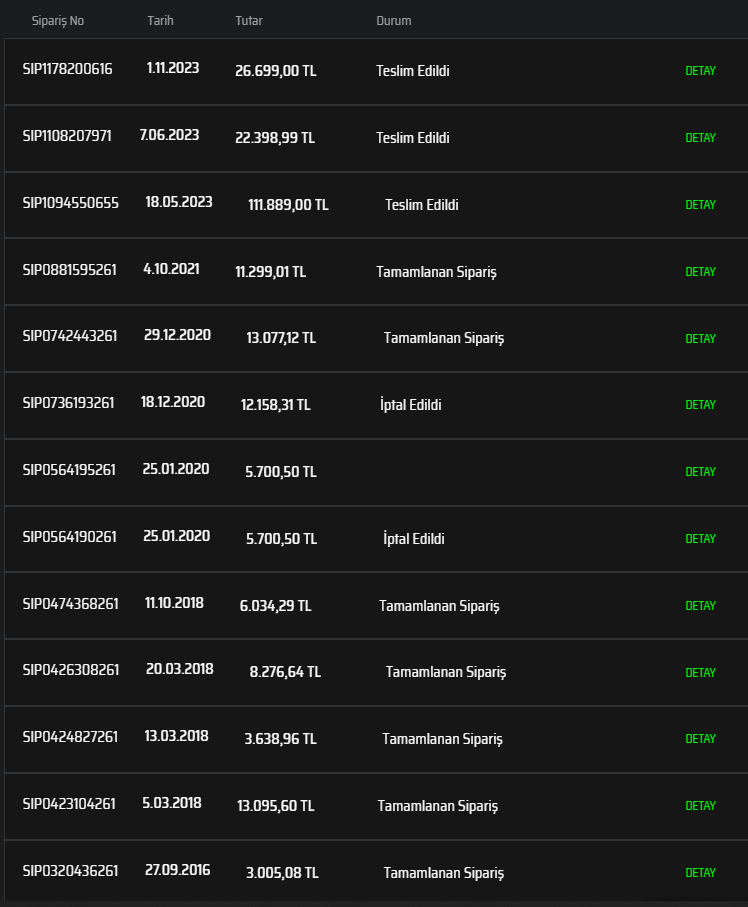Click the 111.889,00 TL amount
The width and height of the screenshot is (748, 907).
click(x=288, y=205)
